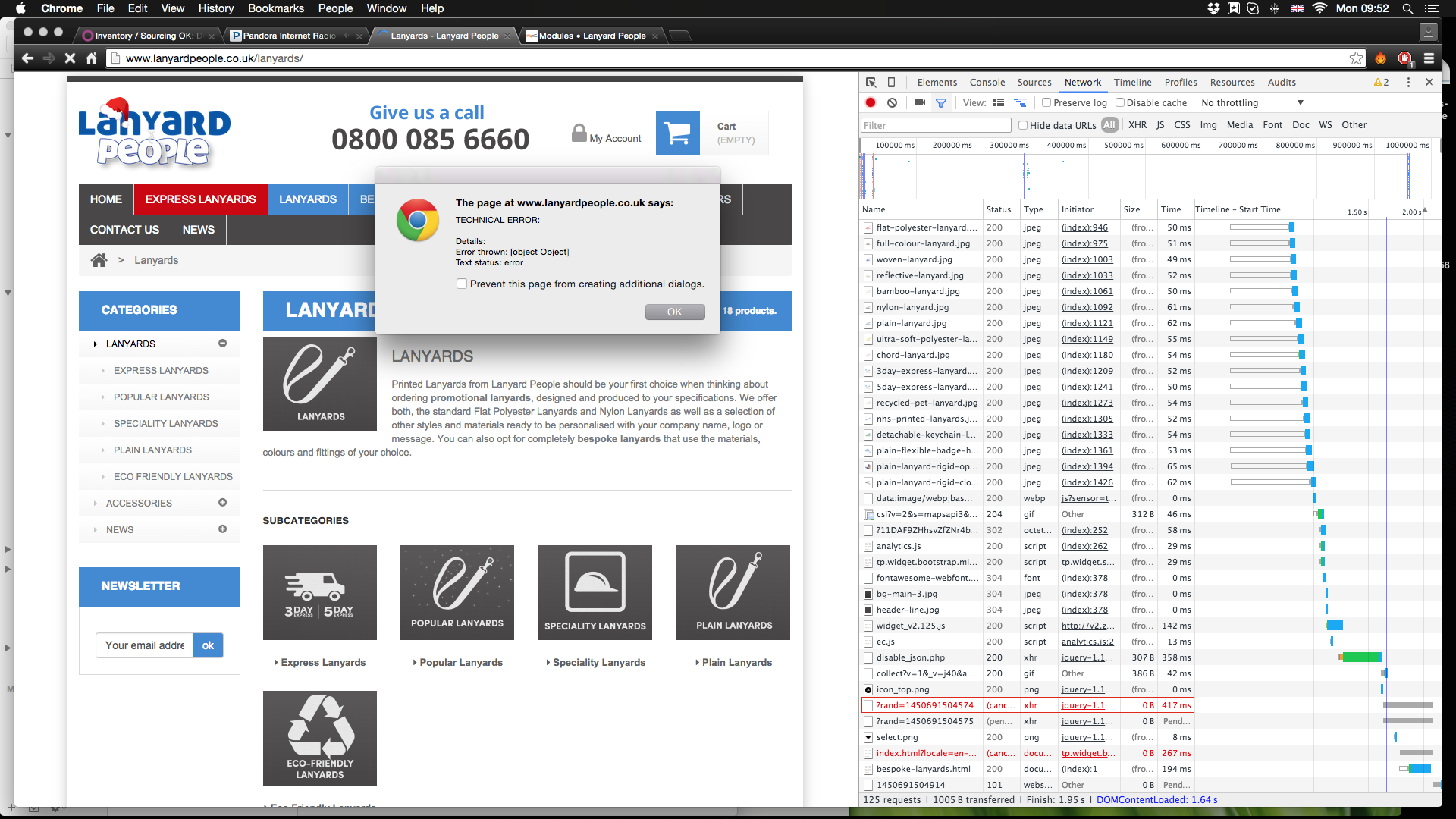Capture screenshots with the camera icon
This screenshot has height=819, width=1456.
920,102
